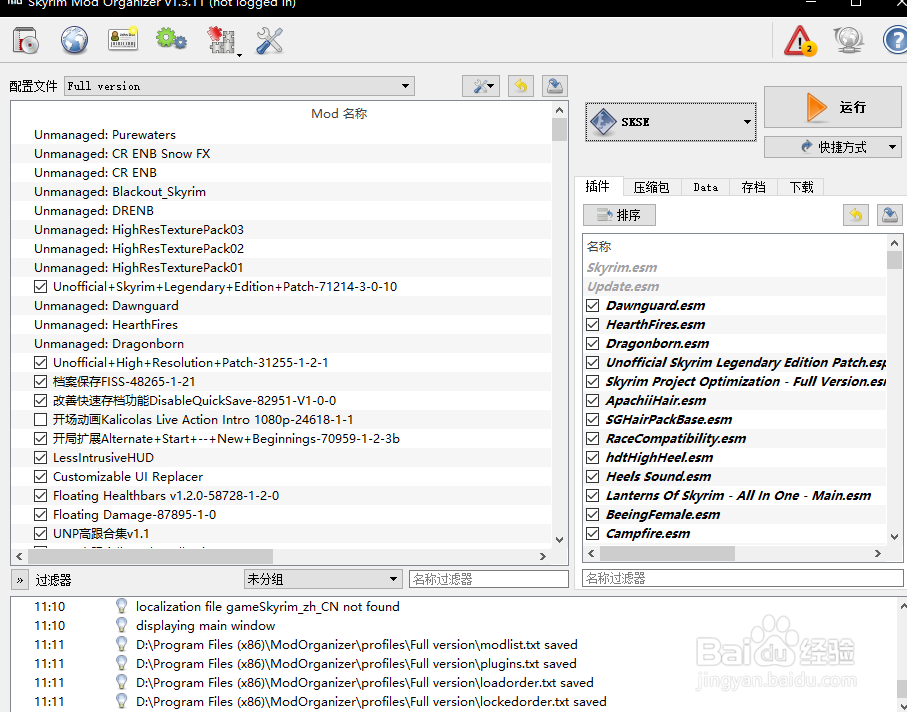
Task: Click the 名称 plugin column header
Action: (599, 246)
